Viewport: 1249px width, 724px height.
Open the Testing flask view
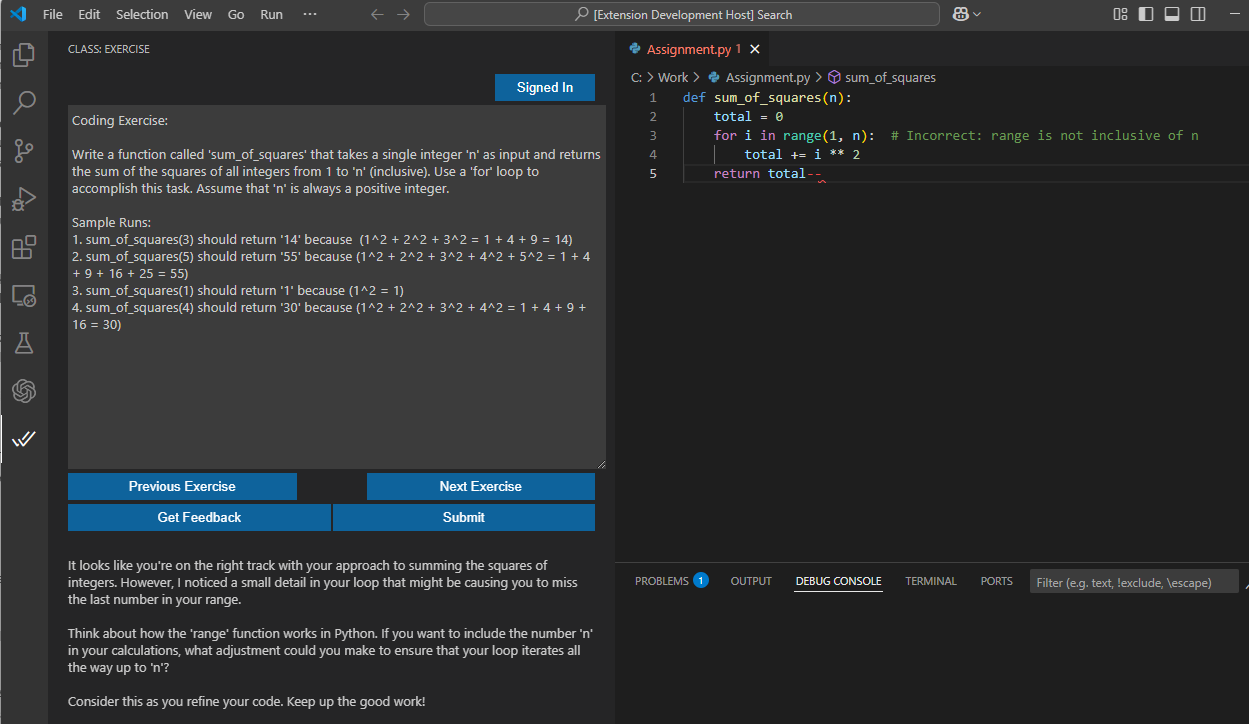coord(24,344)
